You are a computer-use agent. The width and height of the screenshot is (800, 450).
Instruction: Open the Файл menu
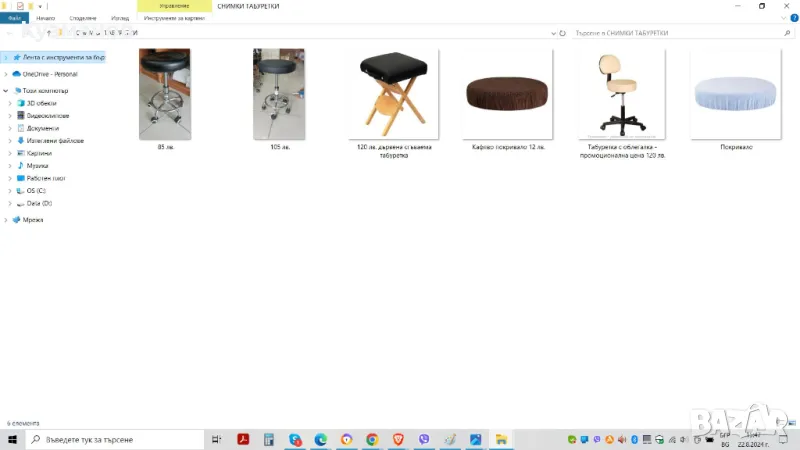tap(15, 18)
